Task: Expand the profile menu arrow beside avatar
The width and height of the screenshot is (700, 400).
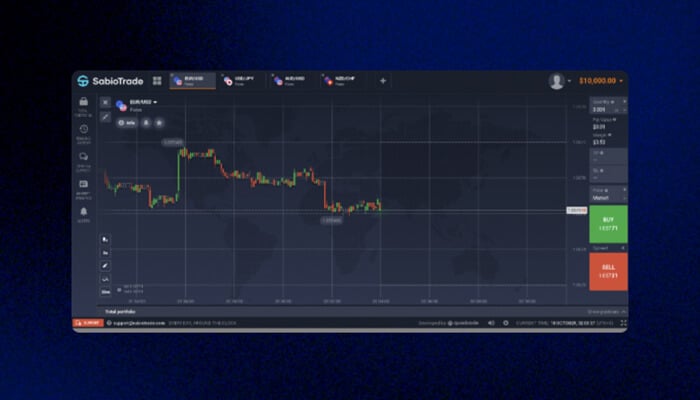Action: 569,81
